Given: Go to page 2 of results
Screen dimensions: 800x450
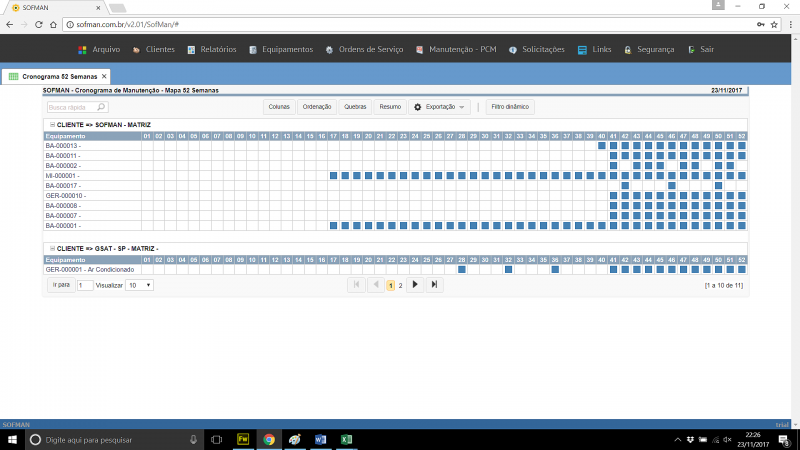Looking at the screenshot, I should tap(400, 285).
